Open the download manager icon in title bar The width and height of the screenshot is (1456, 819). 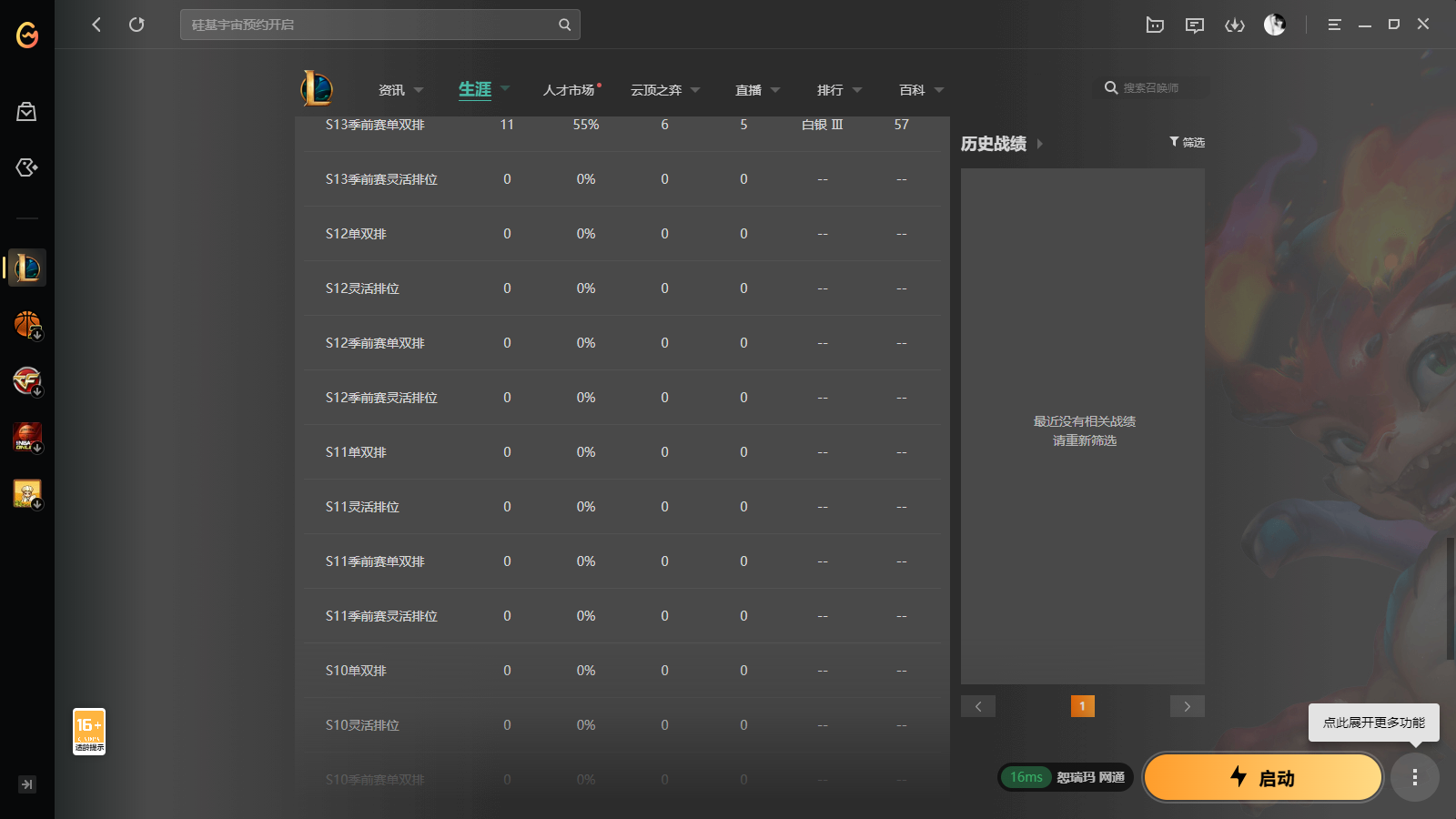pos(1234,25)
